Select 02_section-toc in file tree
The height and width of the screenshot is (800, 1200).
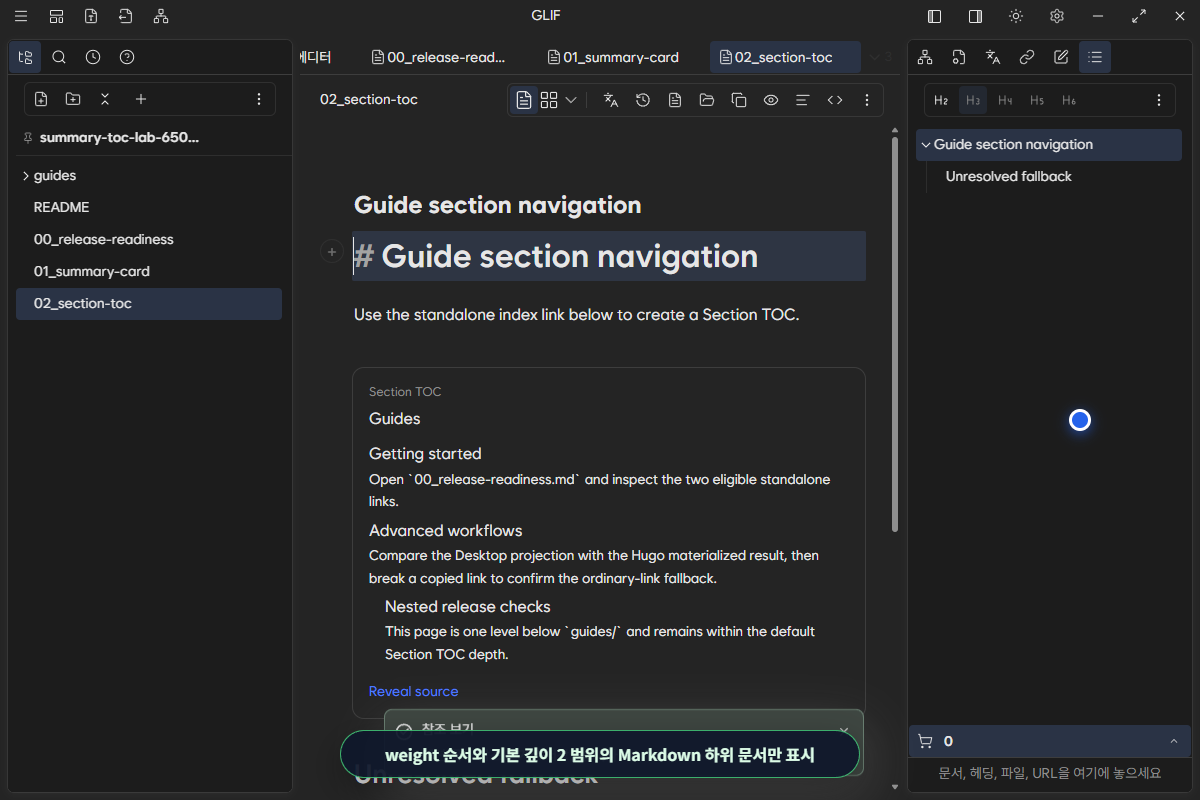pos(149,303)
